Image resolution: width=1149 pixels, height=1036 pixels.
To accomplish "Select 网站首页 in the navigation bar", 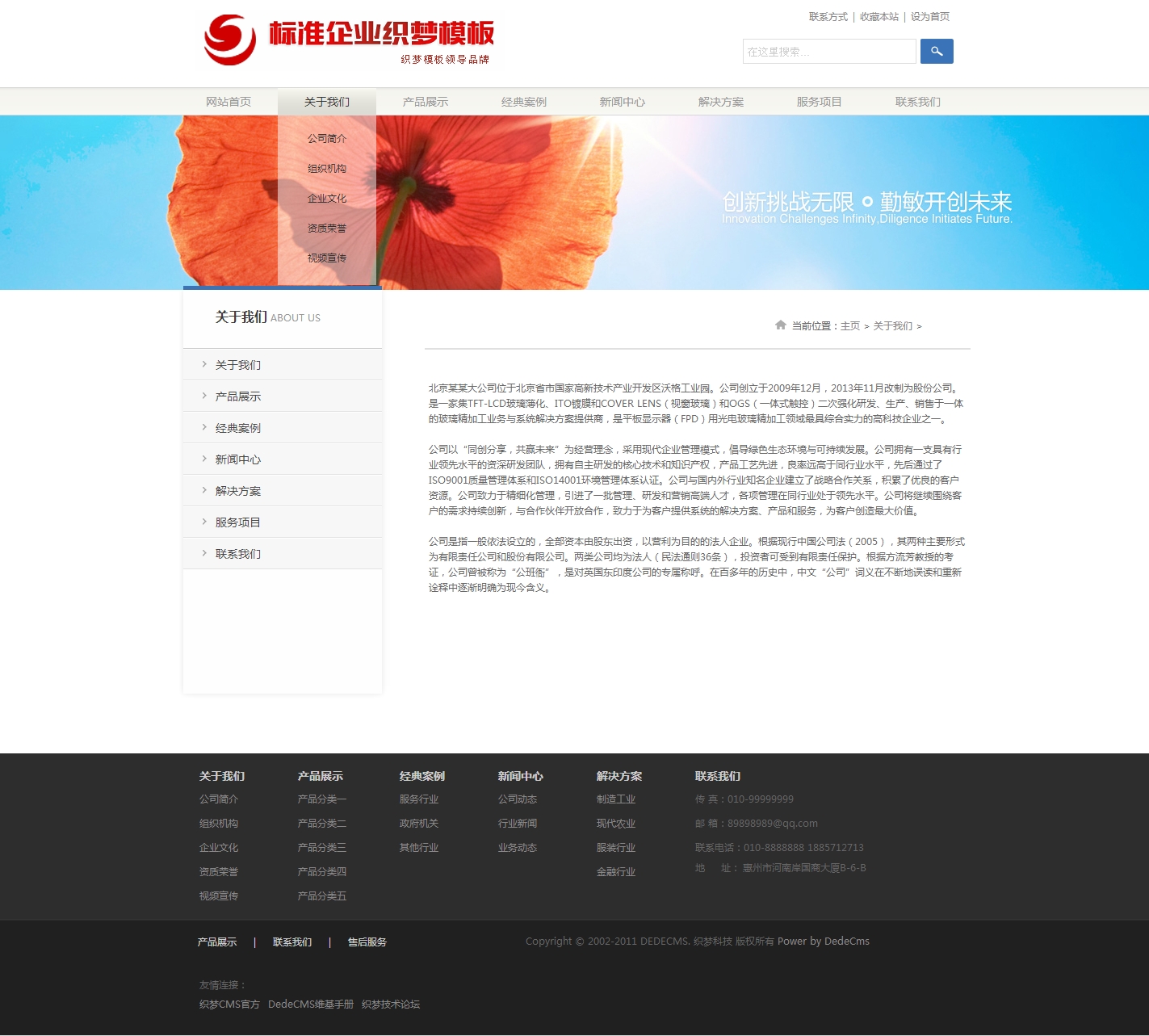I will (x=229, y=102).
